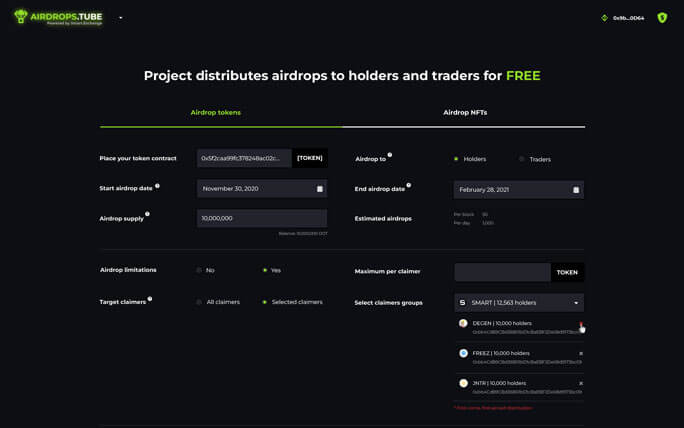Open info icon beside Start airdrop date
Screen dimensions: 684x428
tap(157, 186)
